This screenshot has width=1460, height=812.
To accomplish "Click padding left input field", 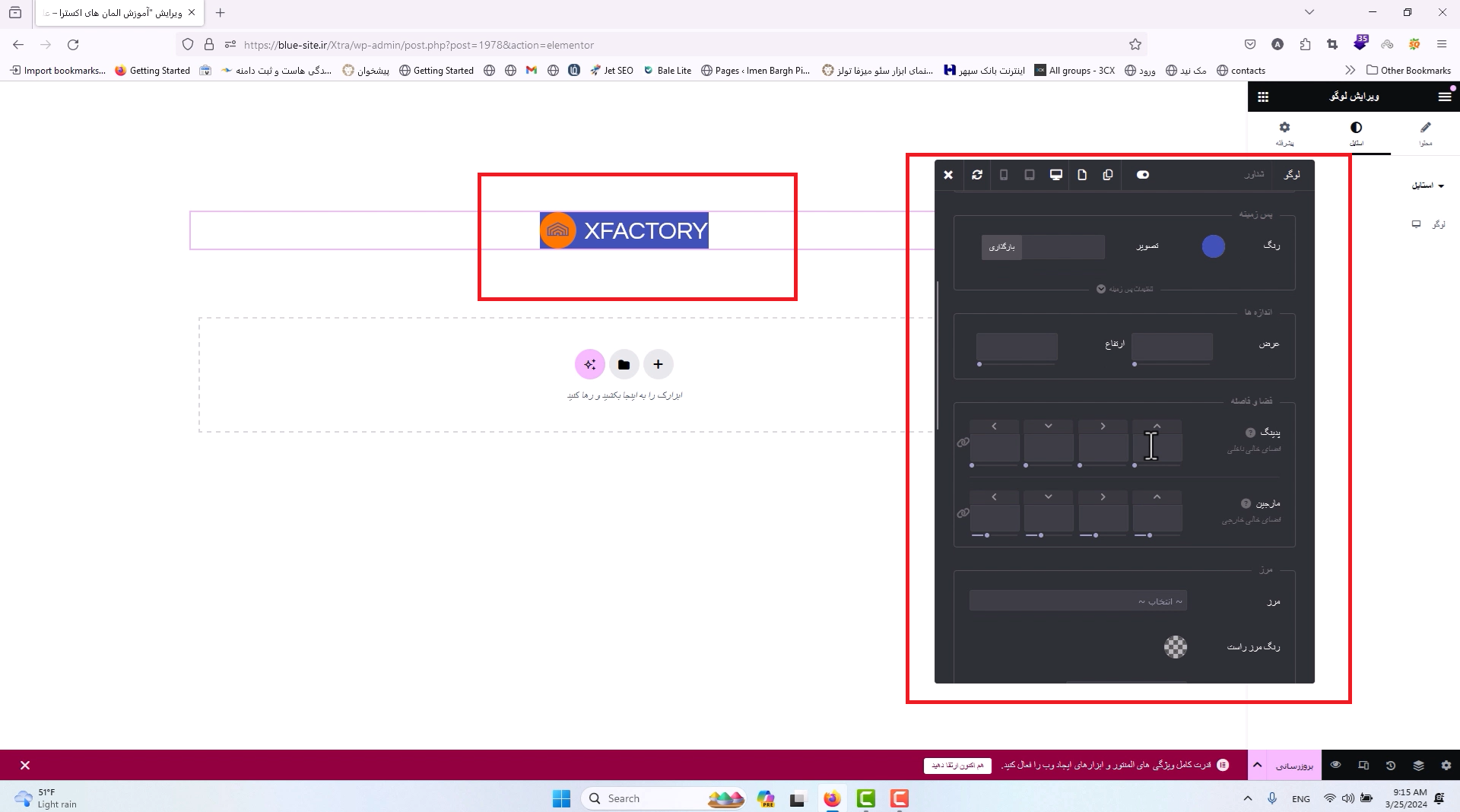I will pyautogui.click(x=995, y=448).
